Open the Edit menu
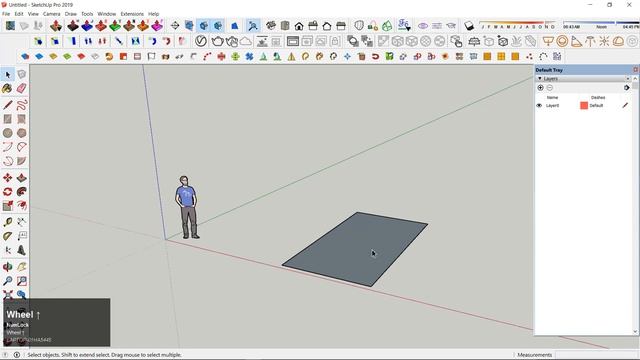 (19, 14)
